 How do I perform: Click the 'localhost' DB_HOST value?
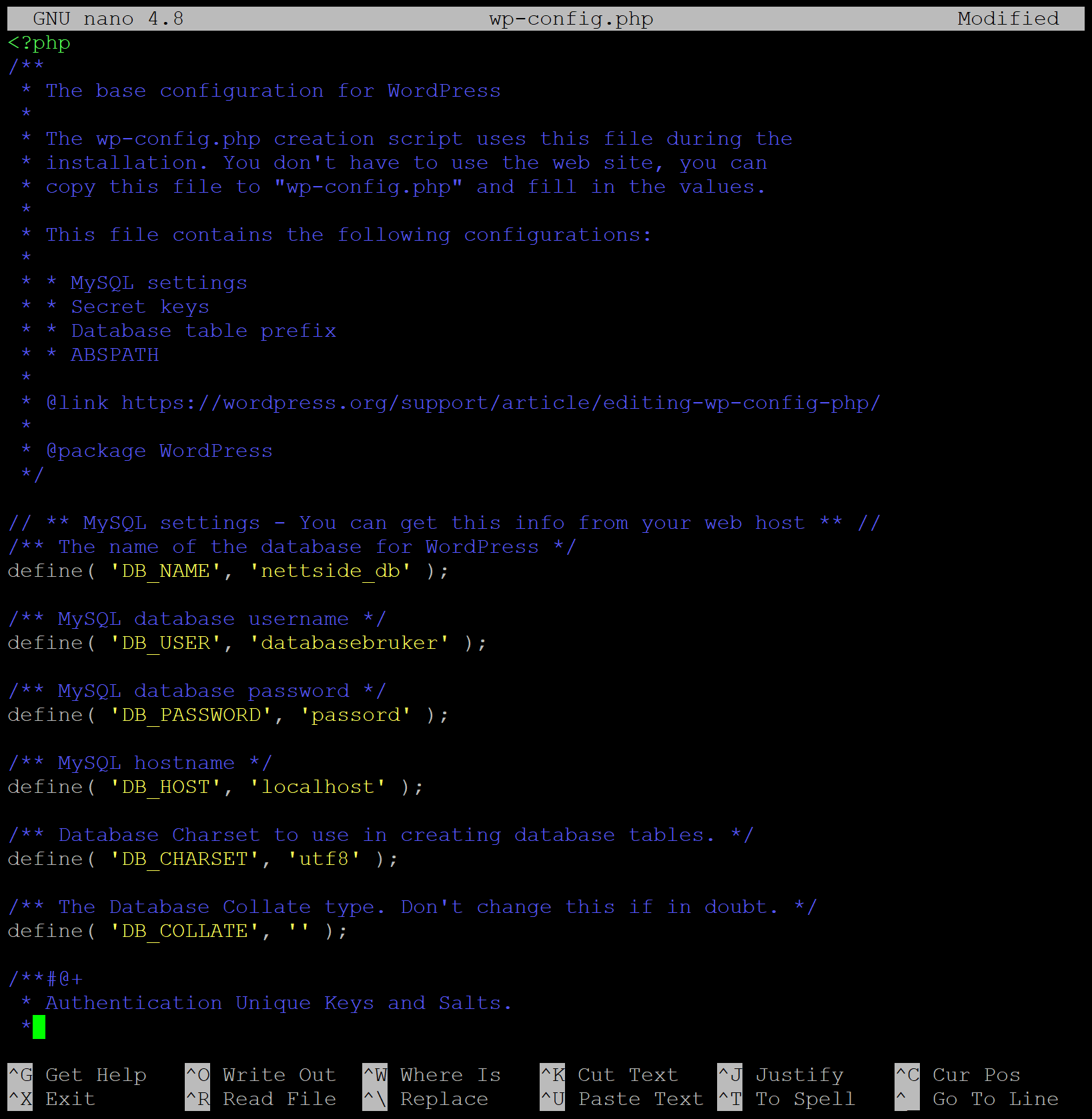(318, 787)
